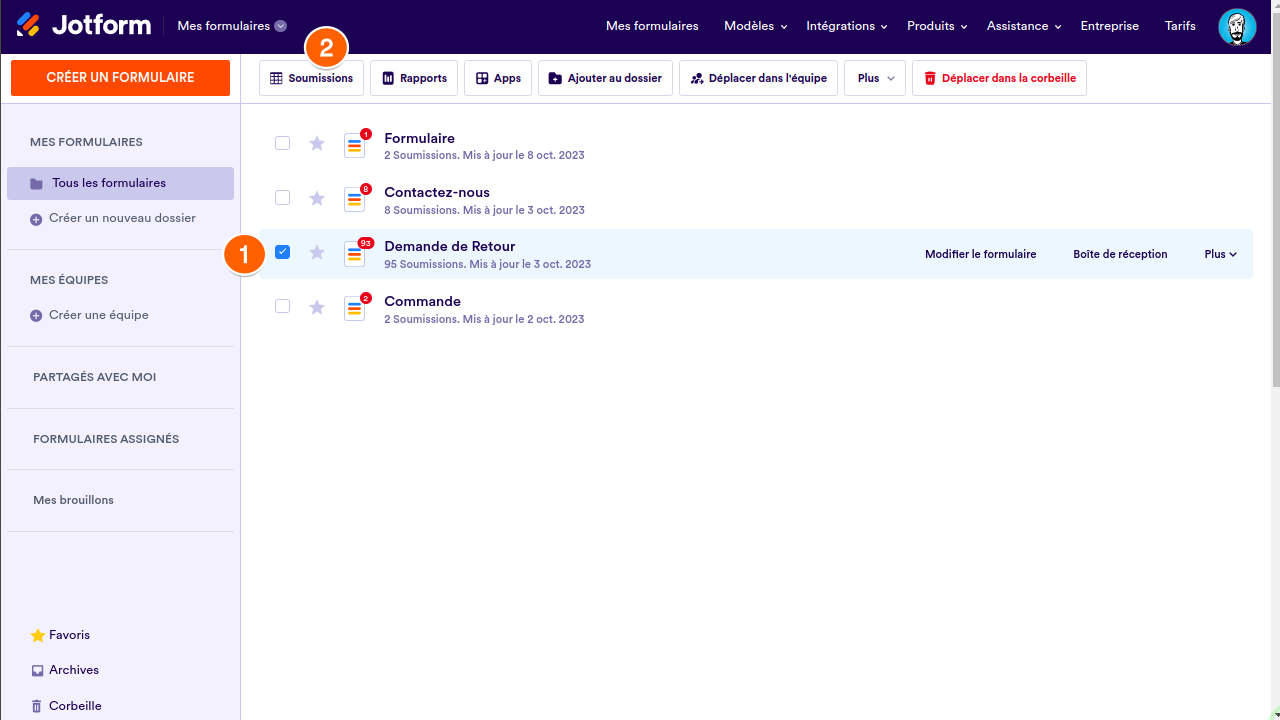
Task: Click the Formulaire form icon
Action: pyautogui.click(x=355, y=145)
